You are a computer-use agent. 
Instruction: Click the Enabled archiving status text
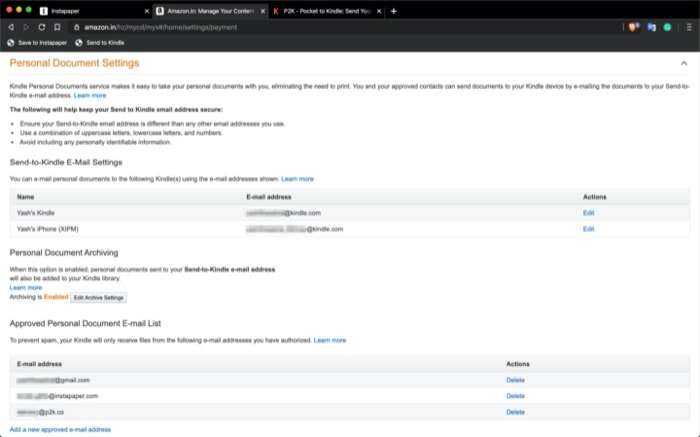pyautogui.click(x=56, y=297)
